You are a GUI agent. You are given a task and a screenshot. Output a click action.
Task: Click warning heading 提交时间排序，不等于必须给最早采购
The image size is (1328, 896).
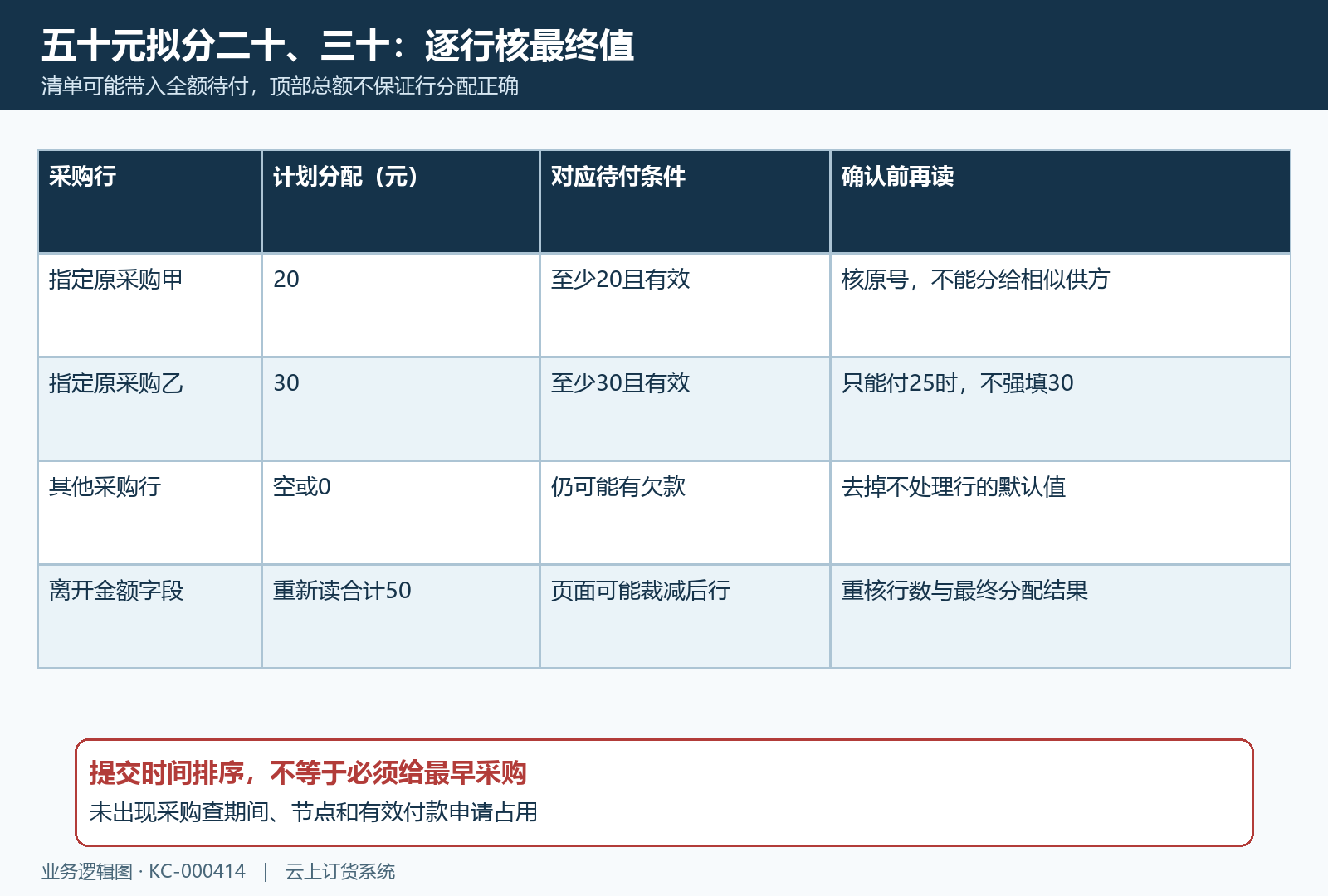pyautogui.click(x=308, y=773)
